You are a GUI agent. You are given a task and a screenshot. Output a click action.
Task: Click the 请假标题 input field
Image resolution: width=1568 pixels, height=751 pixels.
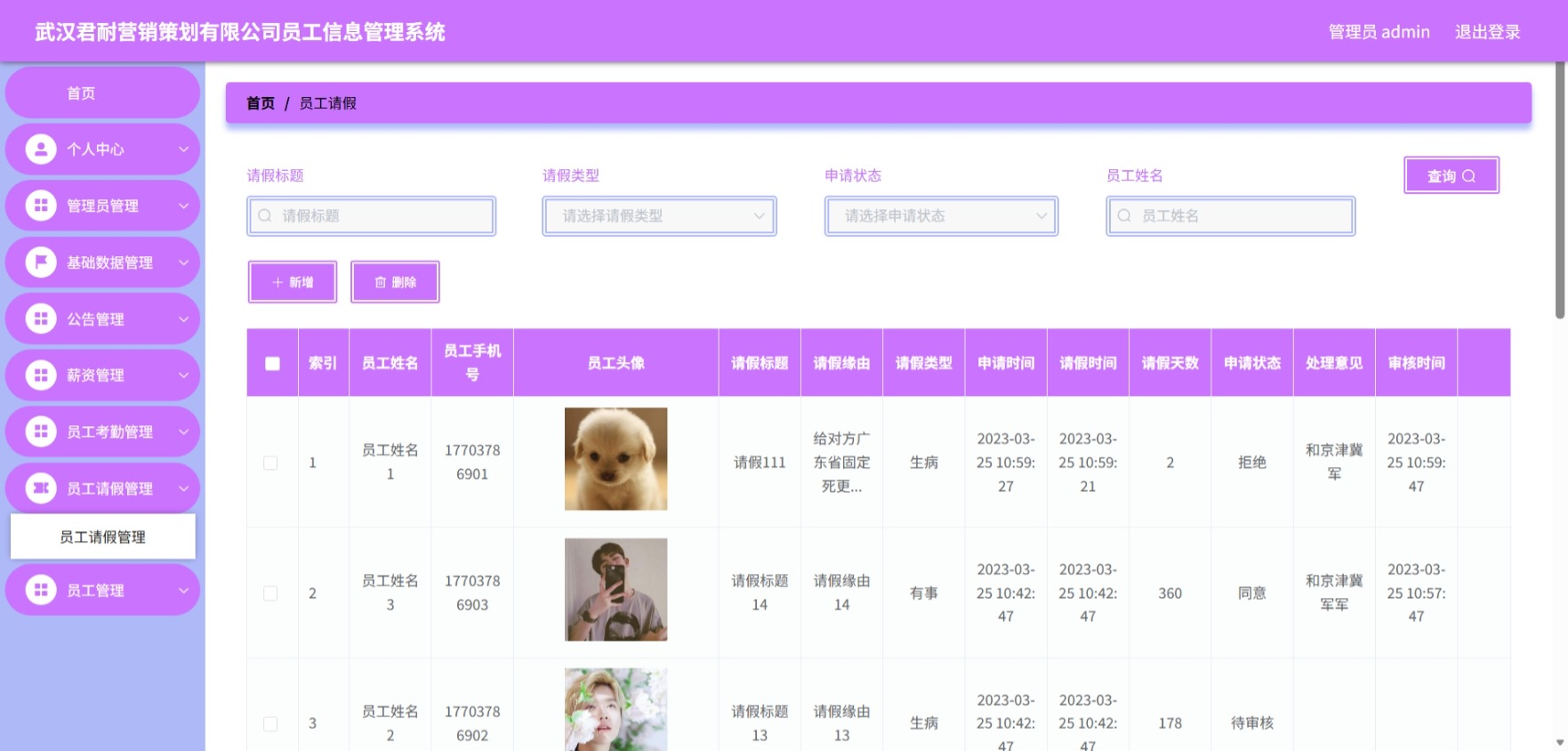click(372, 216)
